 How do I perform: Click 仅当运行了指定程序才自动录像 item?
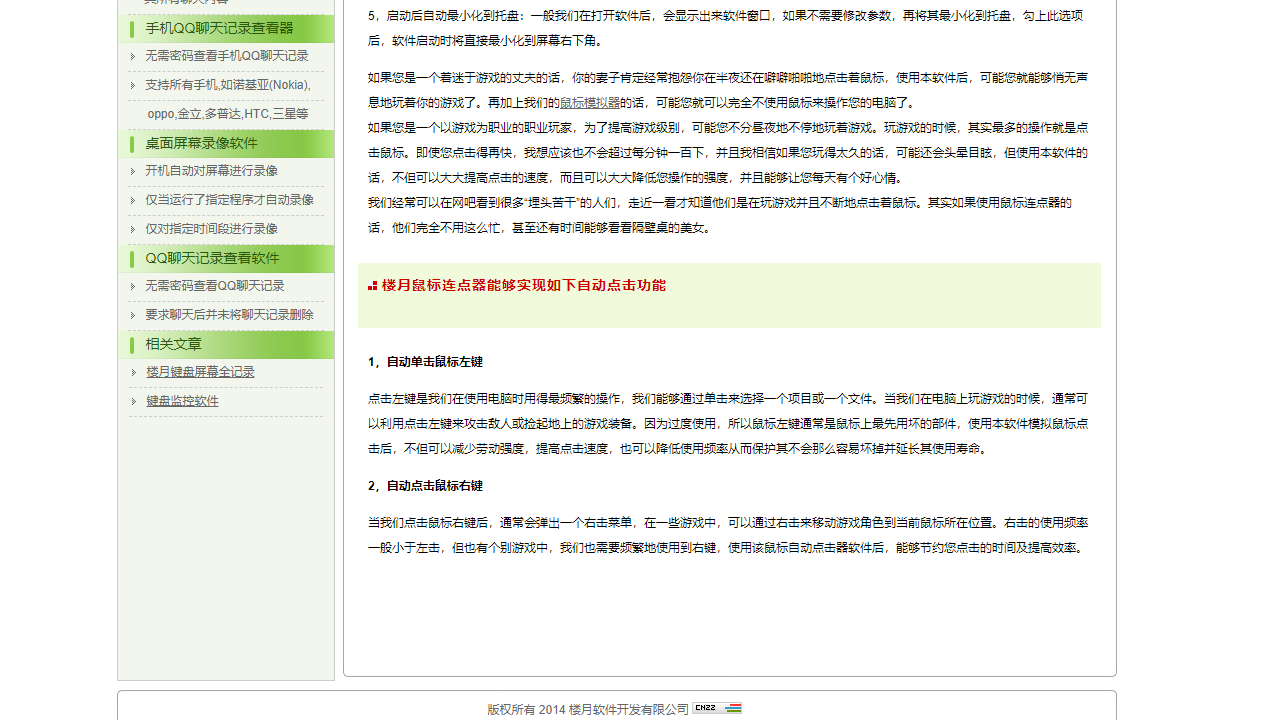(x=229, y=200)
